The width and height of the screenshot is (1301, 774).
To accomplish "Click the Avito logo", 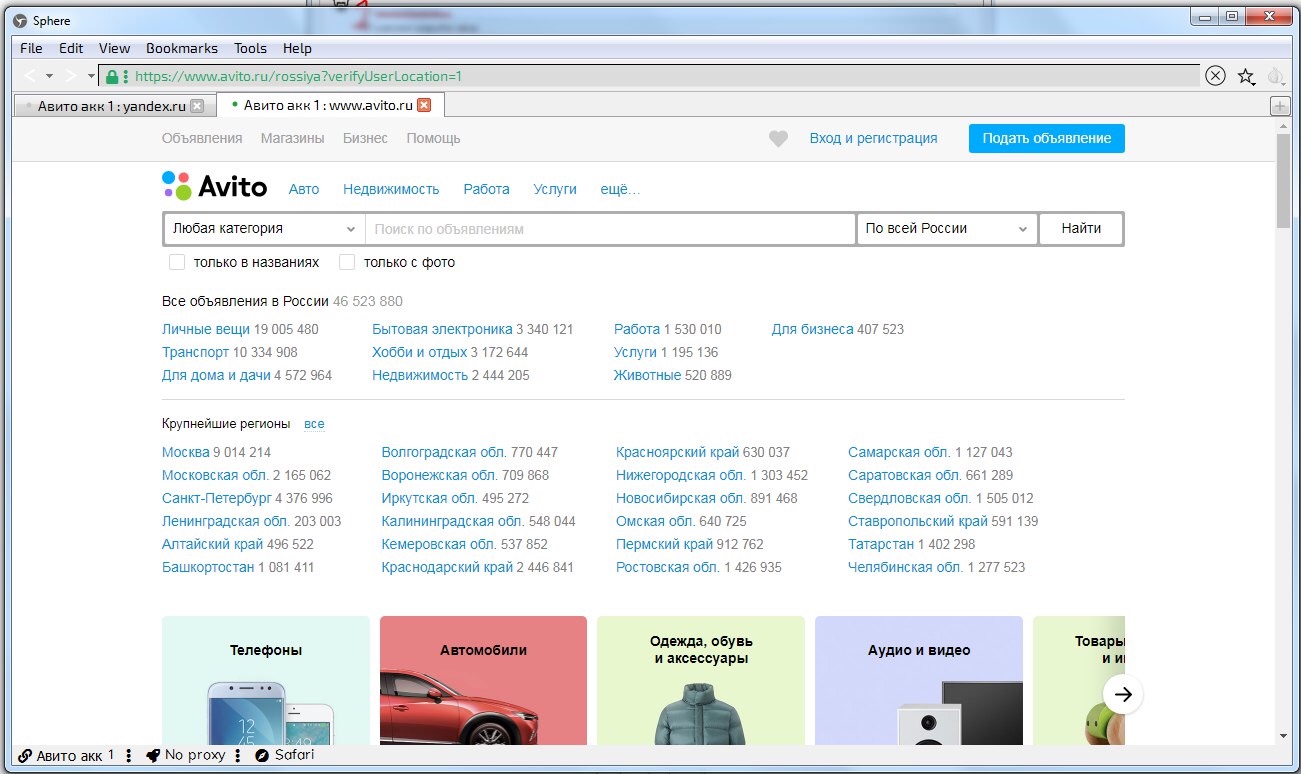I will click(215, 186).
